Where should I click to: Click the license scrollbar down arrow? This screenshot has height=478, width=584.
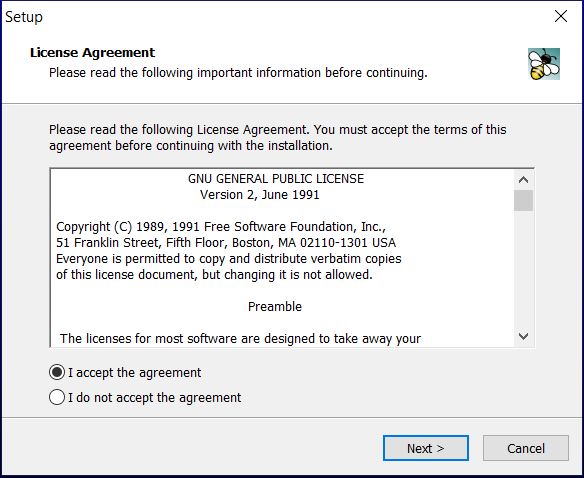pyautogui.click(x=523, y=336)
